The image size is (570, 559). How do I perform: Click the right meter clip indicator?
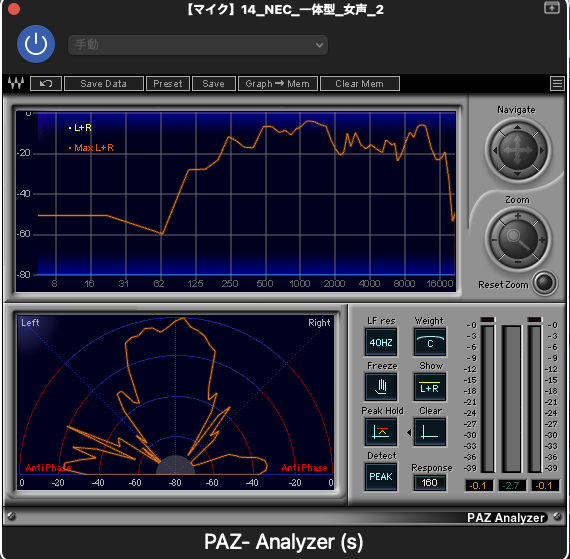(x=535, y=319)
